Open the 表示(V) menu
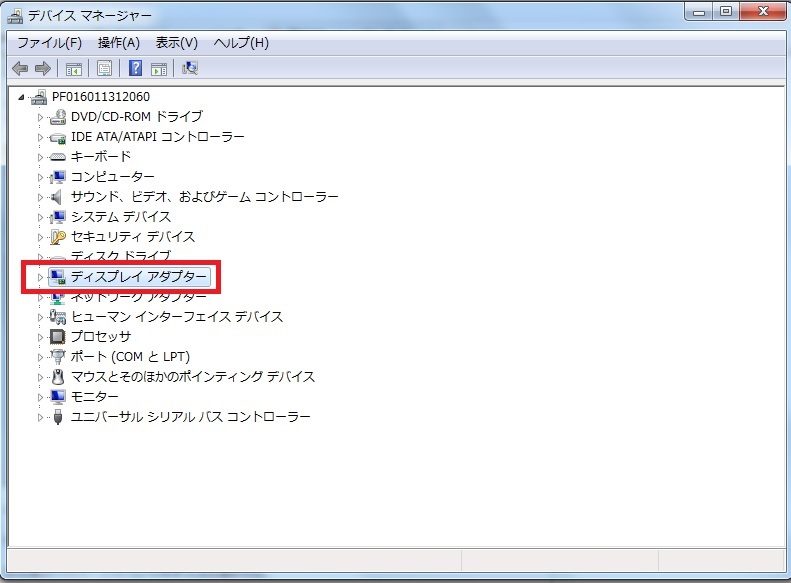The image size is (791, 583). coord(176,43)
